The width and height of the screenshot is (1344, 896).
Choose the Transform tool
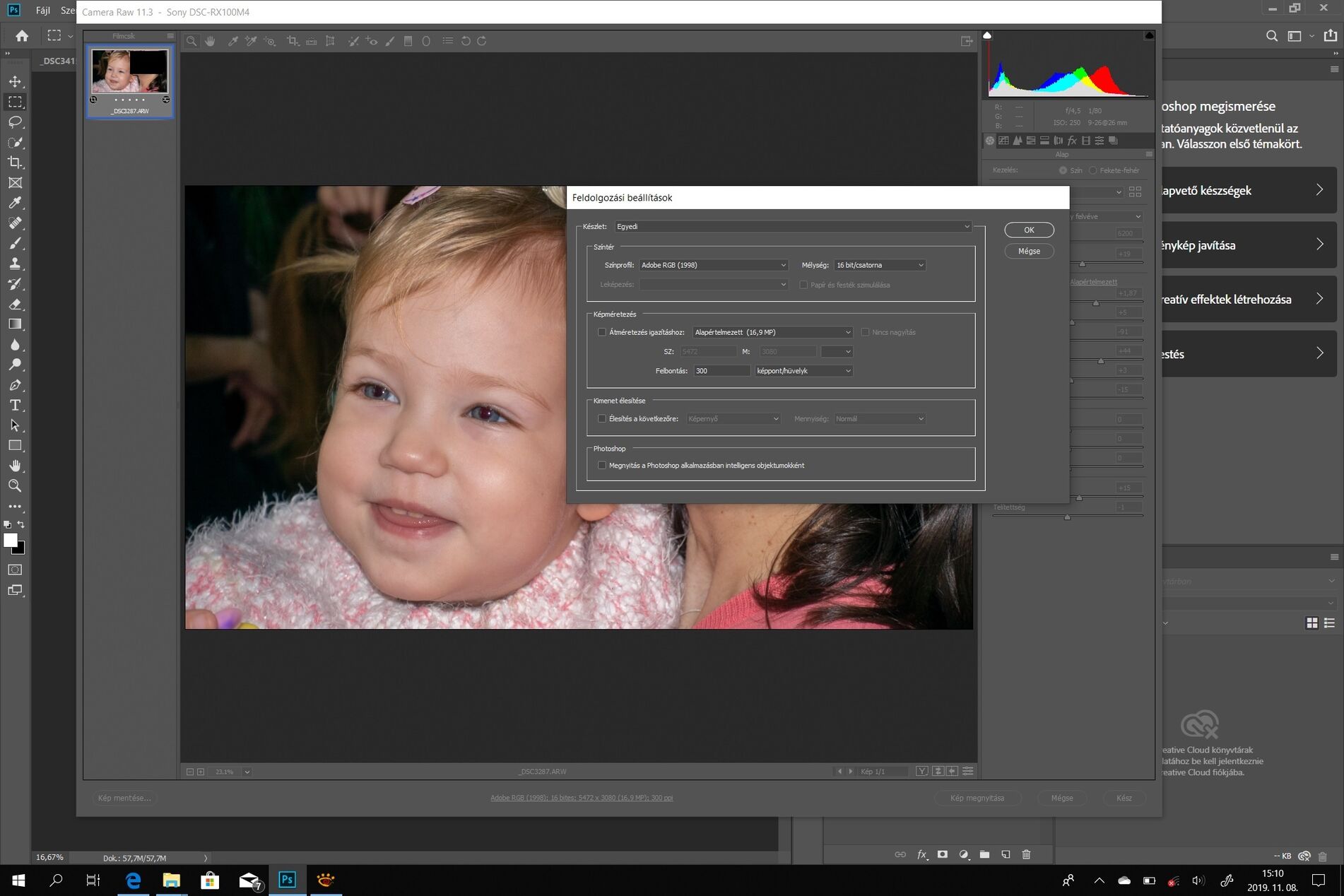tap(330, 41)
